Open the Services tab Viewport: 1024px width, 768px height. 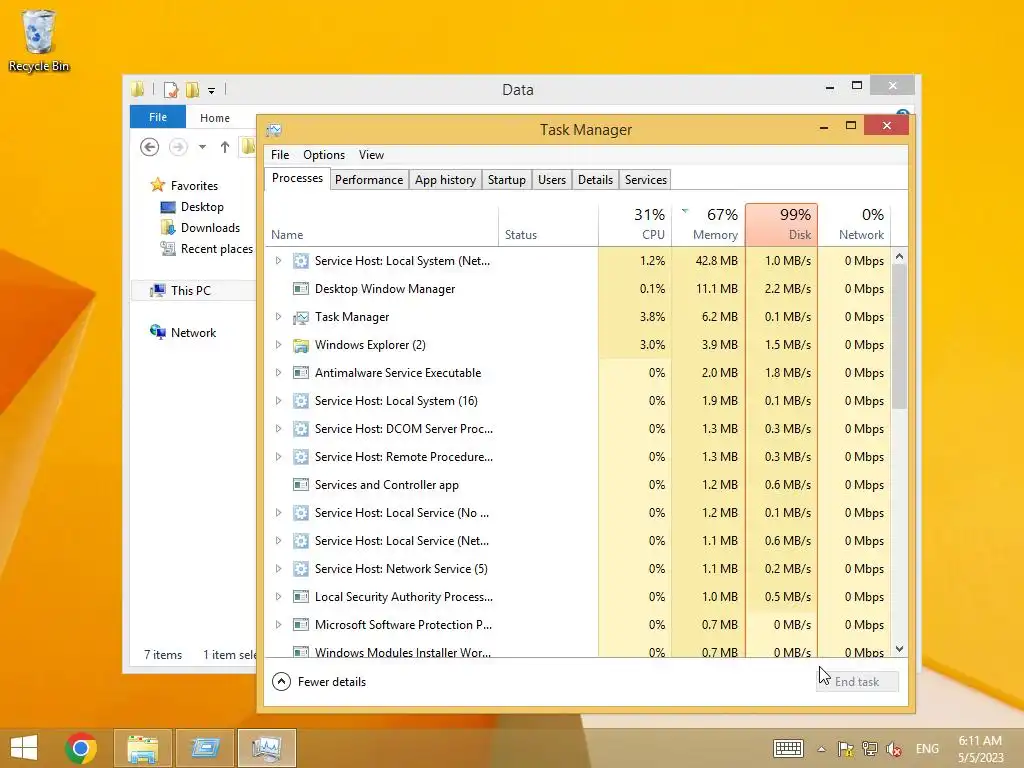tap(646, 180)
